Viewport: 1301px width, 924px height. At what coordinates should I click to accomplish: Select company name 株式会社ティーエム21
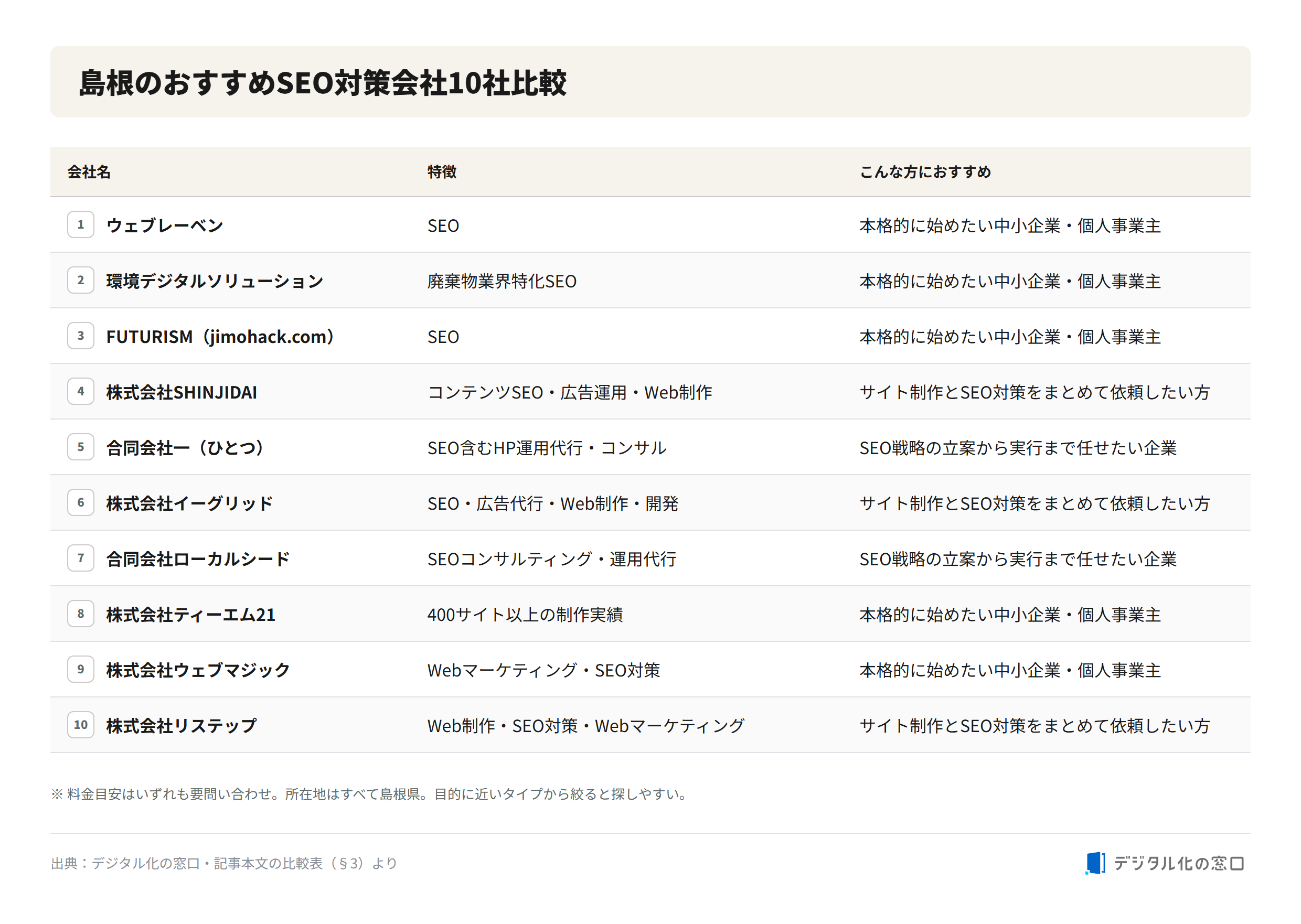(190, 615)
